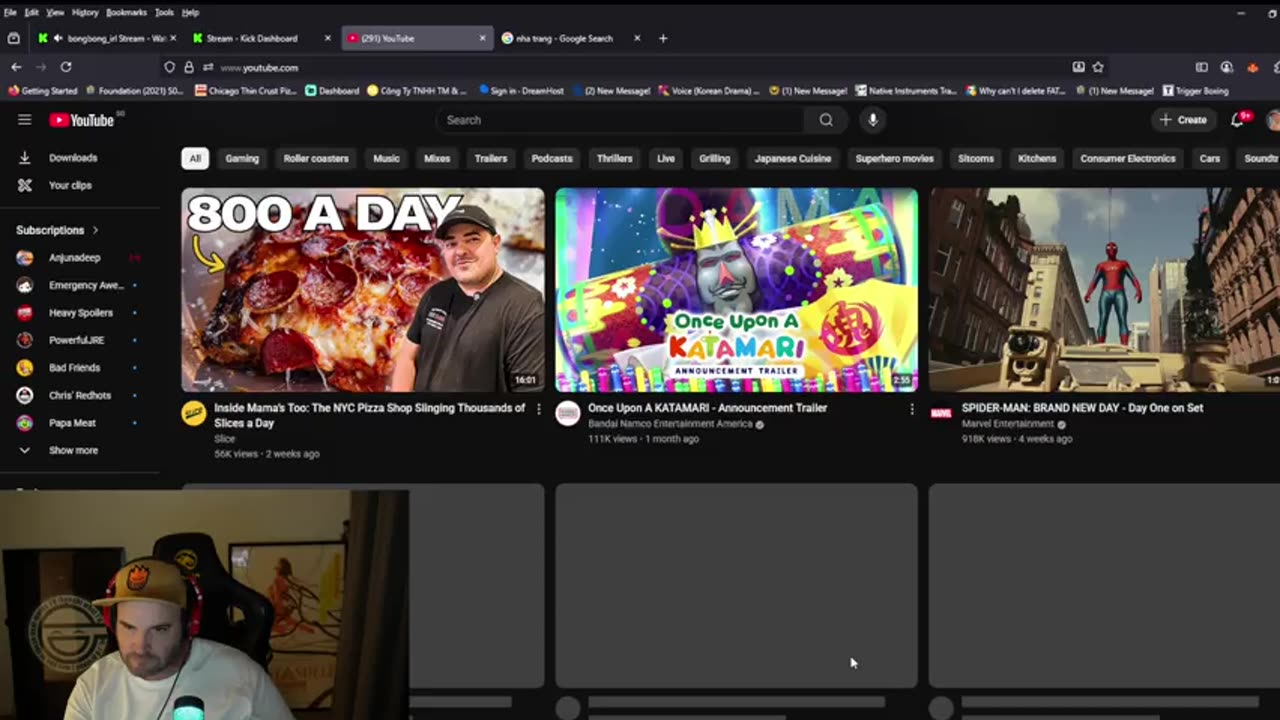Open the Bookmarks menu
Viewport: 1280px width, 720px height.
[127, 12]
